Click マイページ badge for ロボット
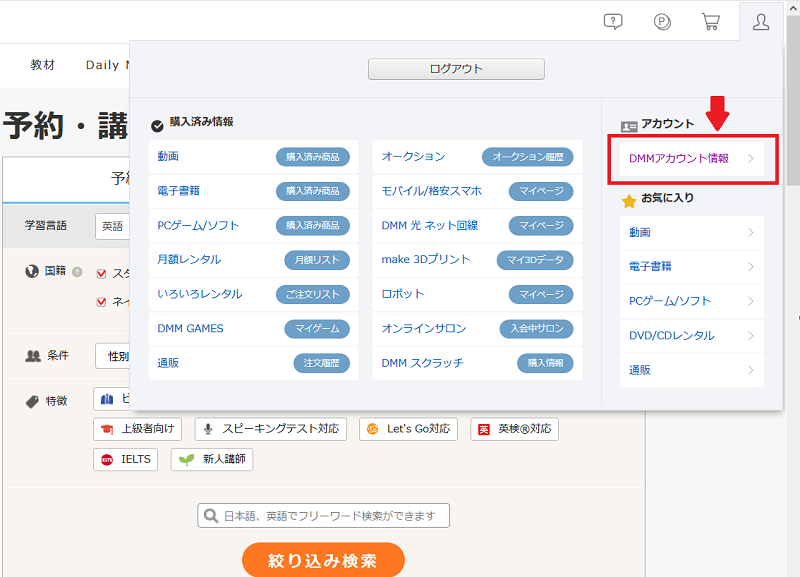 pyautogui.click(x=541, y=294)
